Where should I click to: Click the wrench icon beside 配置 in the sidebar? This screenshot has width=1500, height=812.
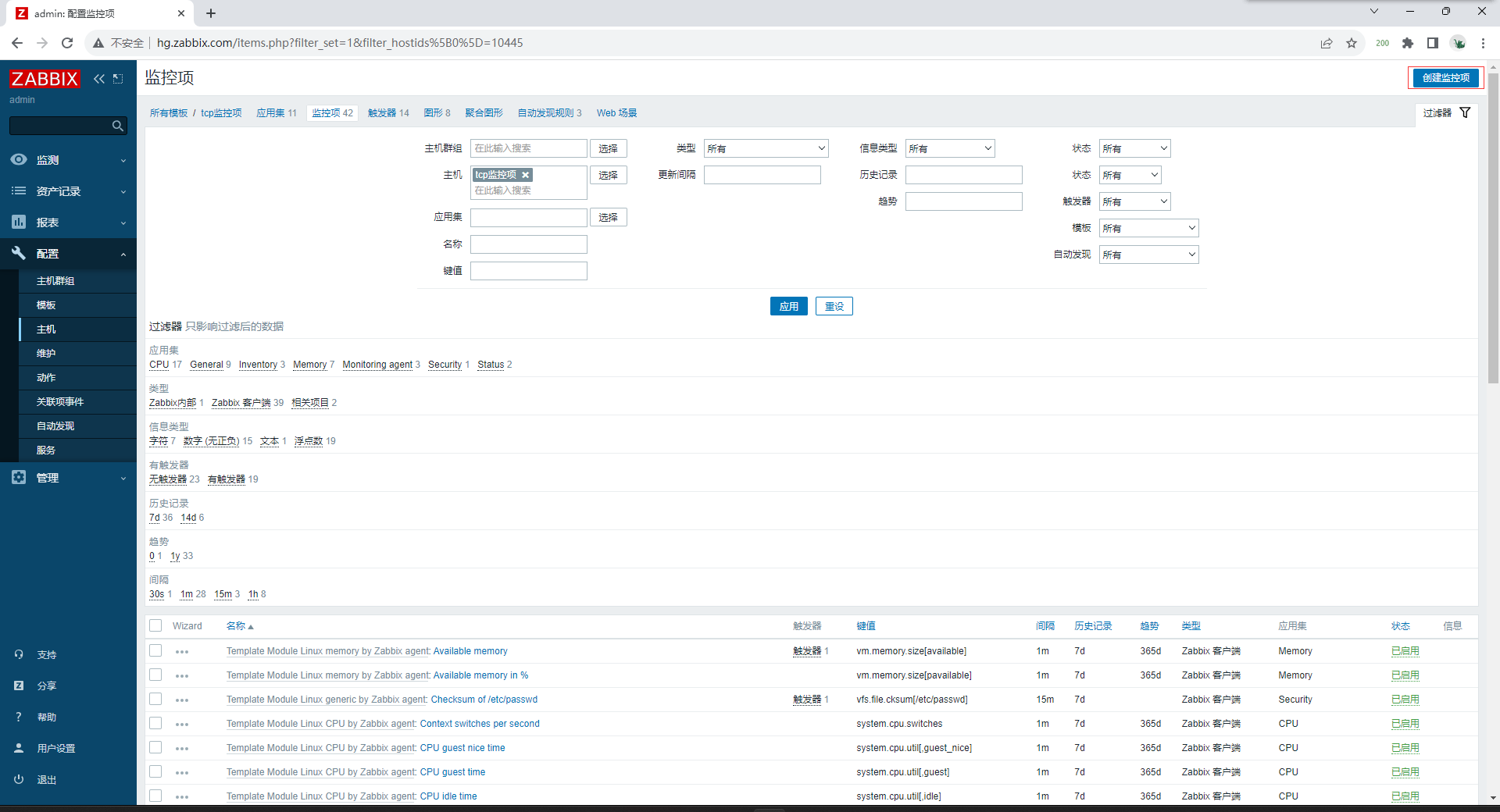tap(19, 253)
